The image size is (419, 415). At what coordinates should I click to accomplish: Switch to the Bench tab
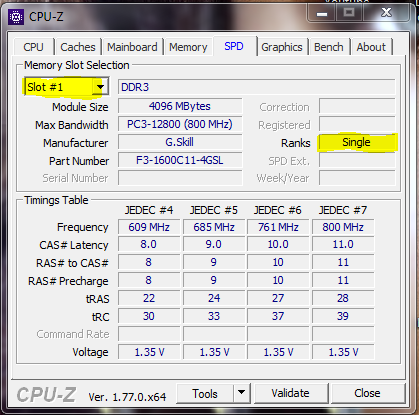(329, 47)
